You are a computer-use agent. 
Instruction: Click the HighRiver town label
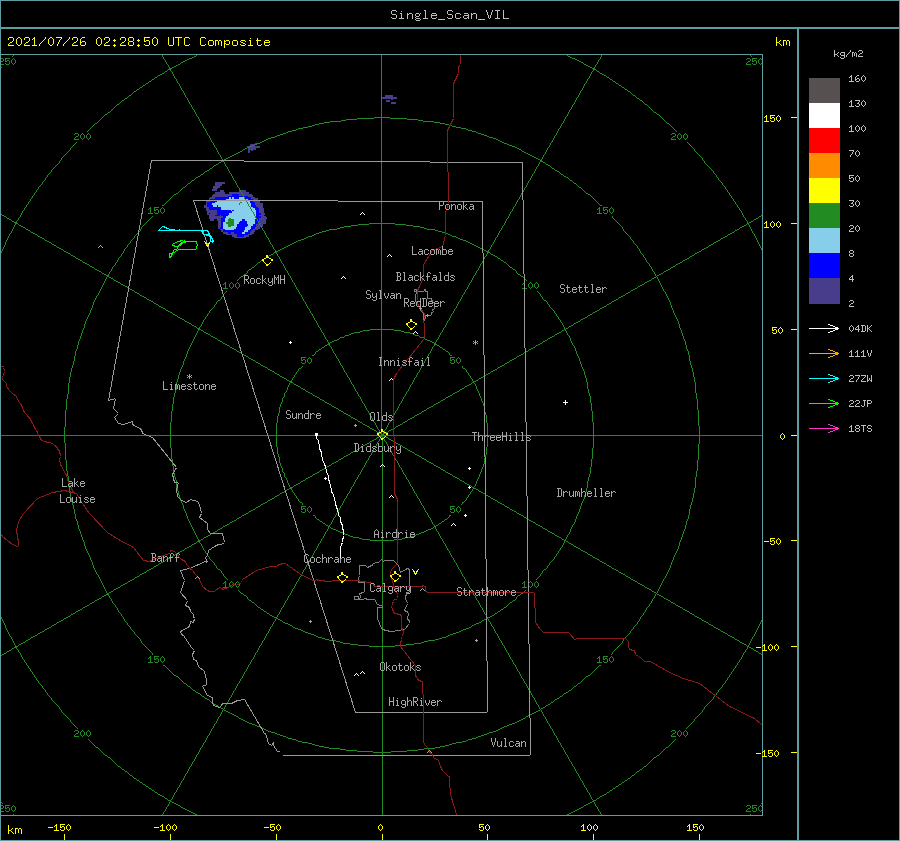pyautogui.click(x=415, y=702)
